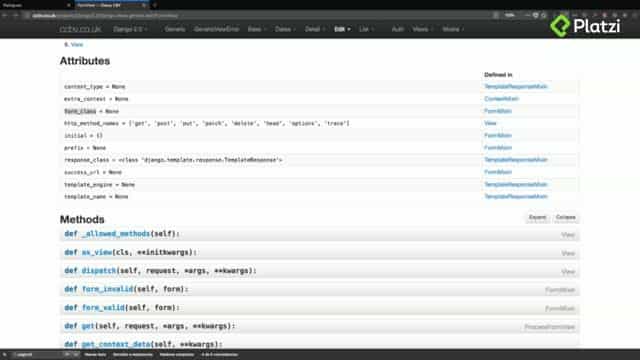Close the active FormView browser tab
Image resolution: width=640 pixels, height=360 pixels.
click(x=144, y=5)
